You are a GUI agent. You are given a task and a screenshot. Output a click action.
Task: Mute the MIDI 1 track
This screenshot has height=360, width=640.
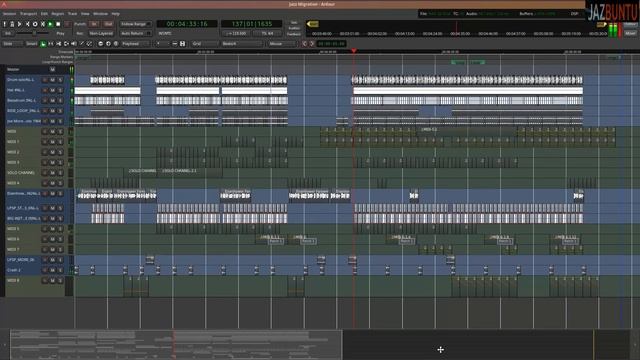tap(52, 142)
